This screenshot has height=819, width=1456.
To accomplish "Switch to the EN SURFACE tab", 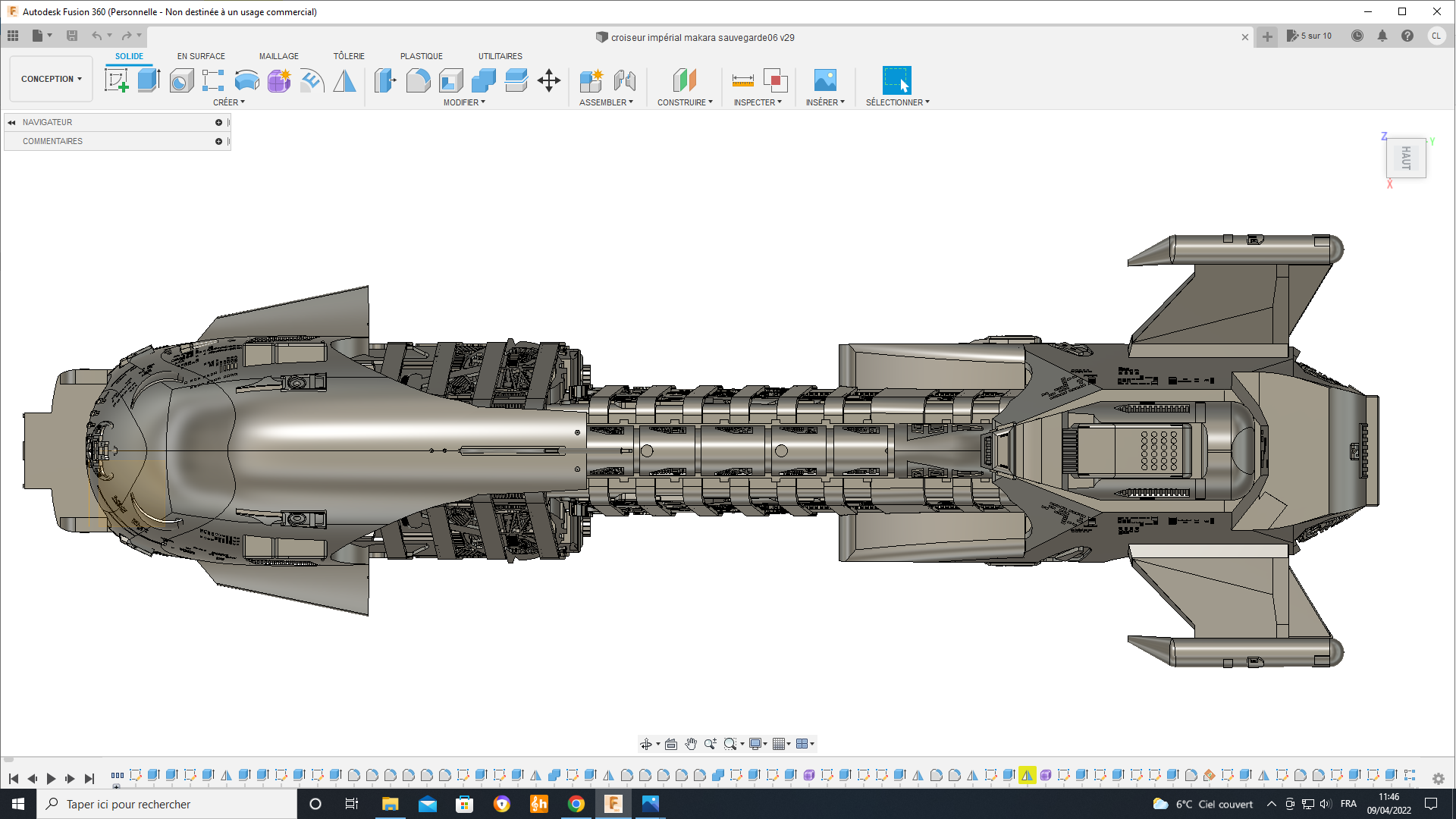I will coord(201,56).
